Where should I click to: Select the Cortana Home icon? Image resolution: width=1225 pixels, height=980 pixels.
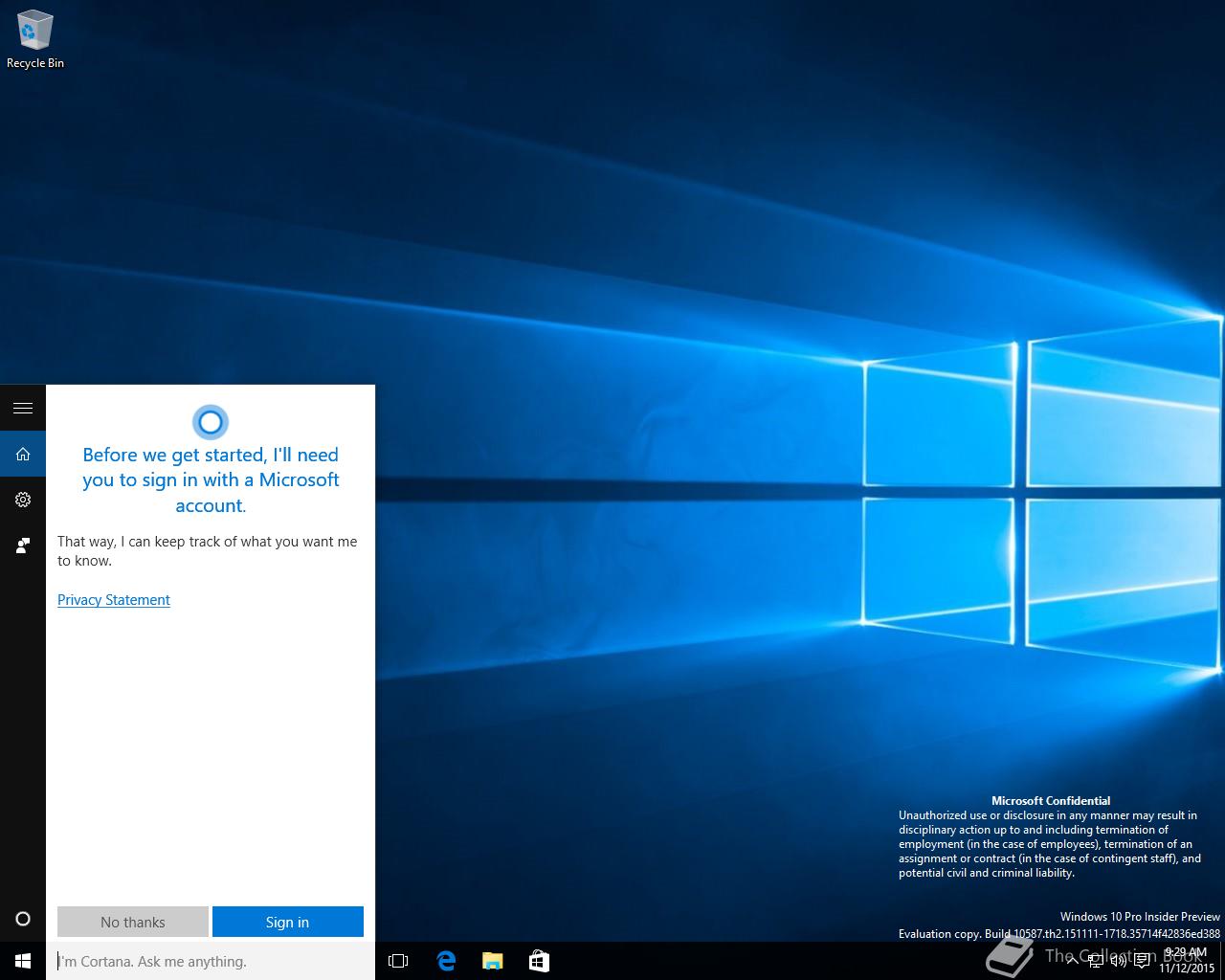point(23,454)
